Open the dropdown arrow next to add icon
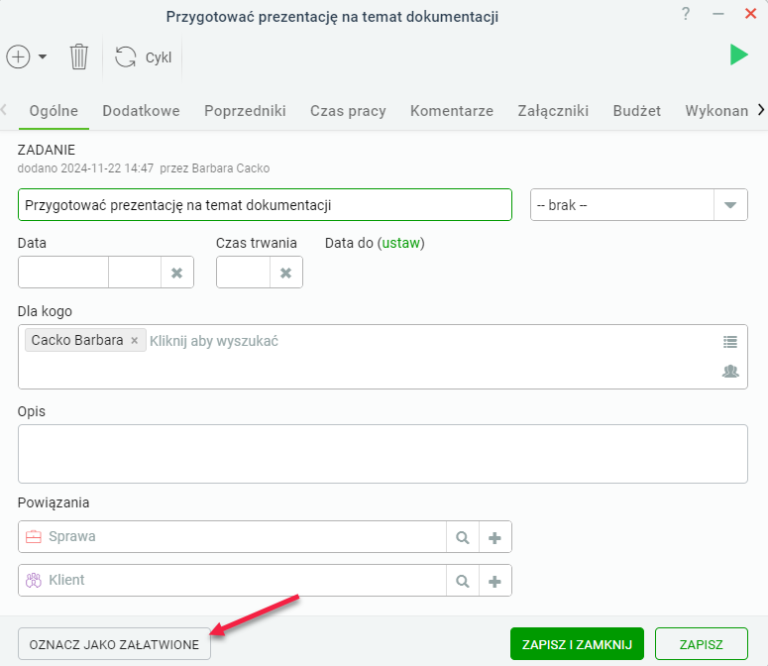The width and height of the screenshot is (768, 666). coord(43,57)
